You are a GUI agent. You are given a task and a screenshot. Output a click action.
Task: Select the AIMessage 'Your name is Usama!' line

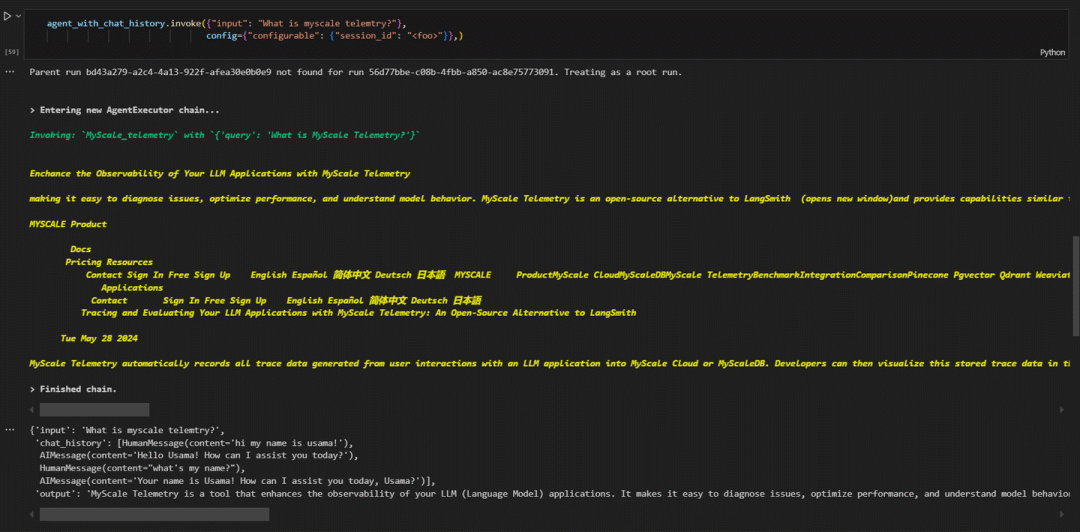coord(238,481)
